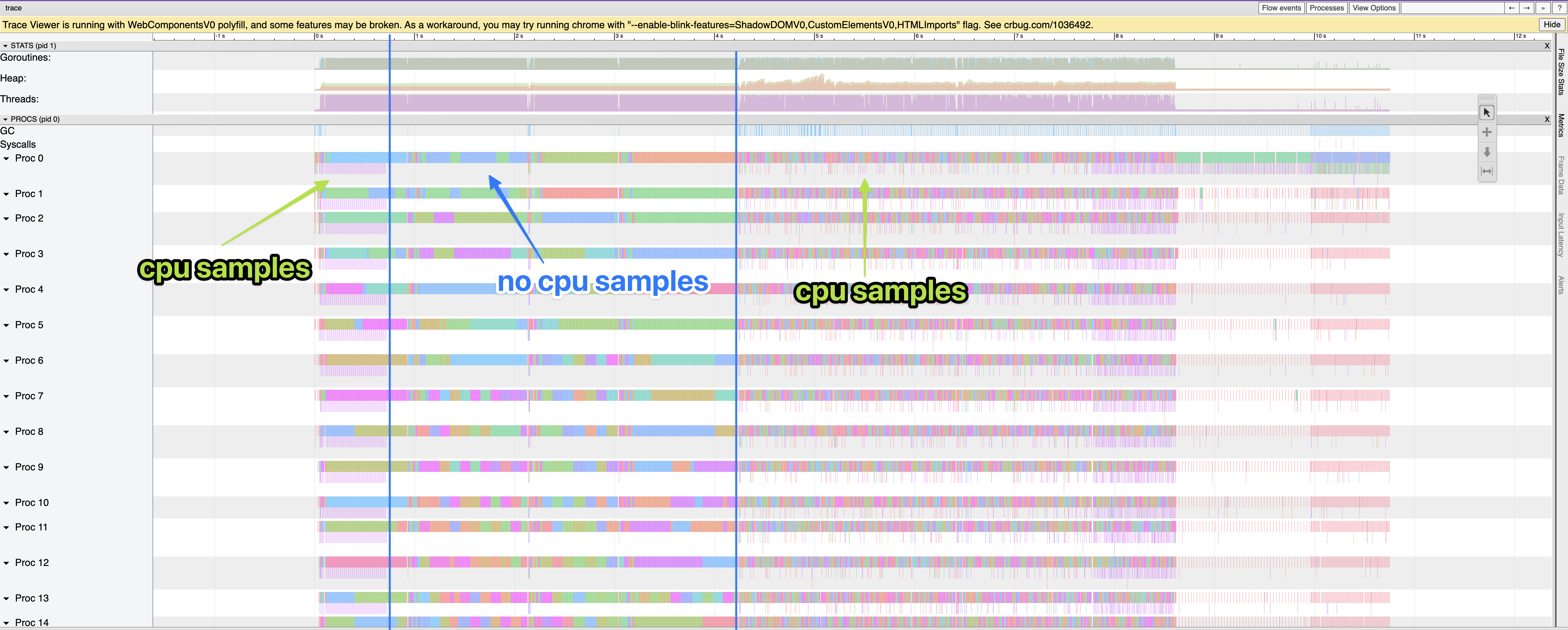This screenshot has width=1568, height=630.
Task: Click the chevron overflow icon in the toolbar
Action: (x=1543, y=8)
